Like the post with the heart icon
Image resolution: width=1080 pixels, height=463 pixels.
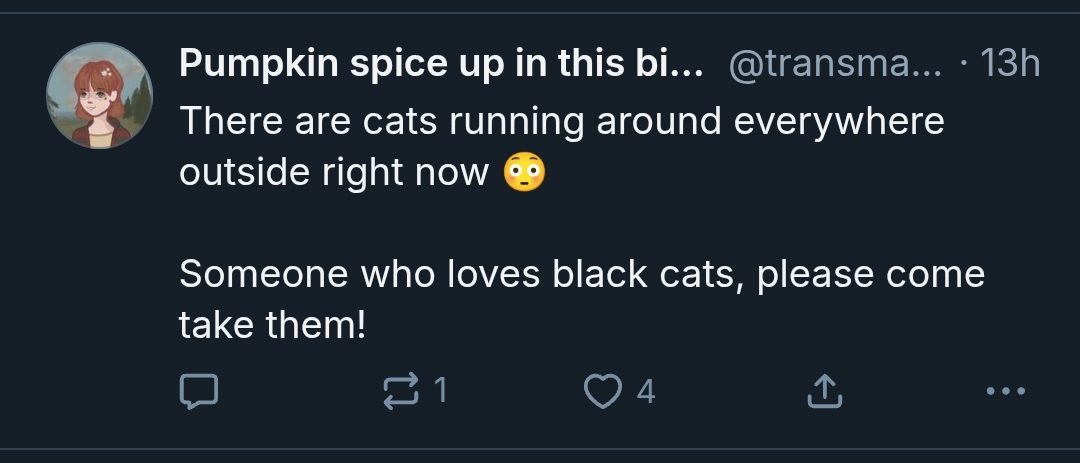(x=603, y=391)
